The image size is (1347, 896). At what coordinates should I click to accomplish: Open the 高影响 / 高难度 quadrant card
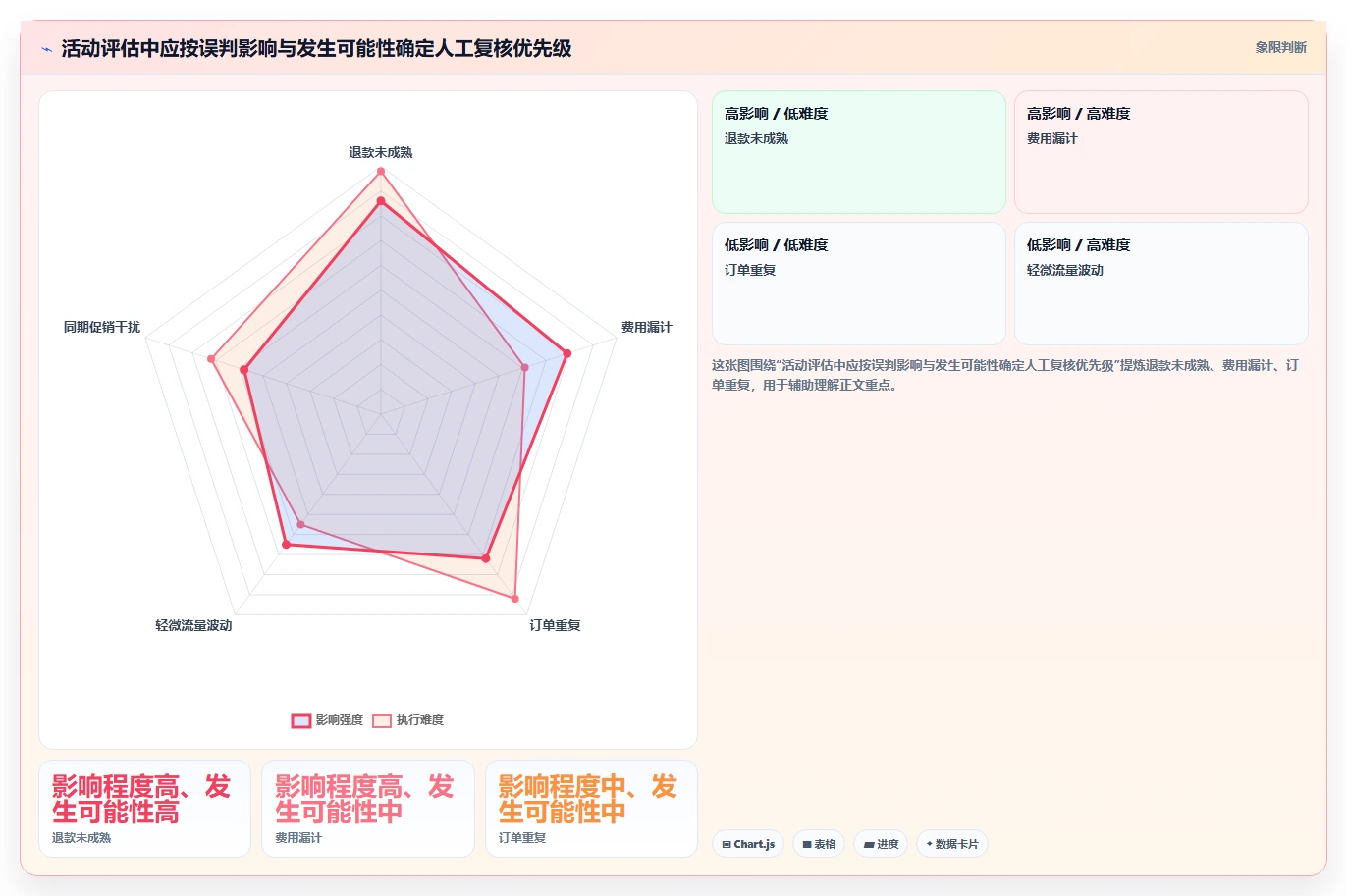[x=1161, y=152]
